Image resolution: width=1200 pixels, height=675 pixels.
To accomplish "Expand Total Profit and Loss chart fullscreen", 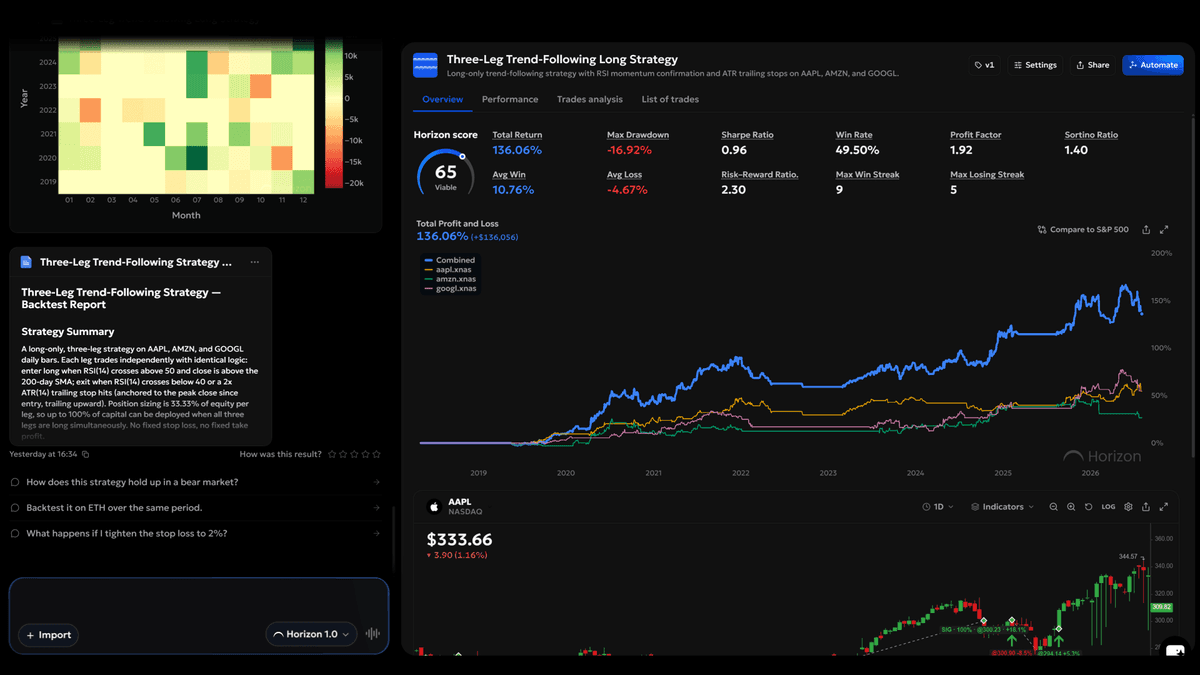I will coord(1164,229).
